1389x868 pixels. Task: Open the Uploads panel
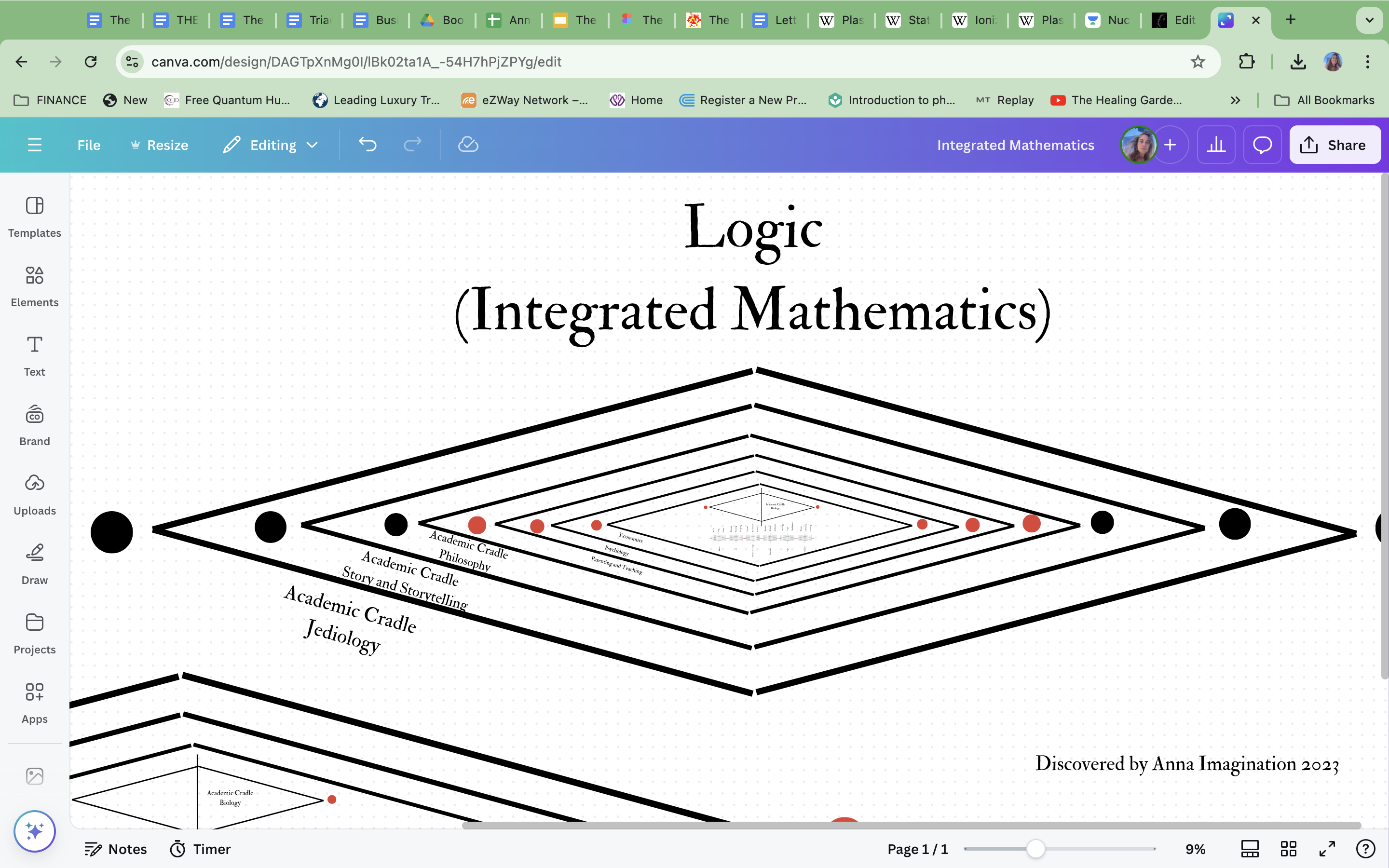[34, 494]
